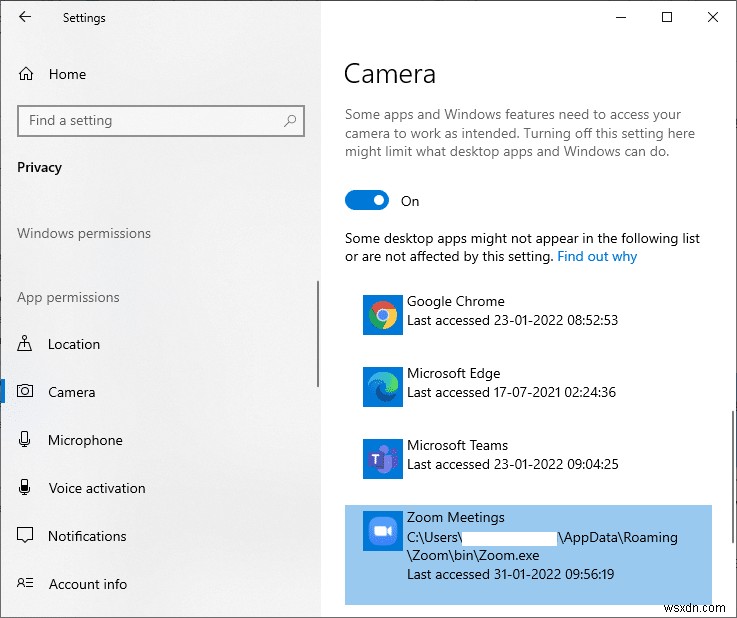Select the Voice activation icon
Viewport: 737px width, 618px height.
click(x=24, y=487)
